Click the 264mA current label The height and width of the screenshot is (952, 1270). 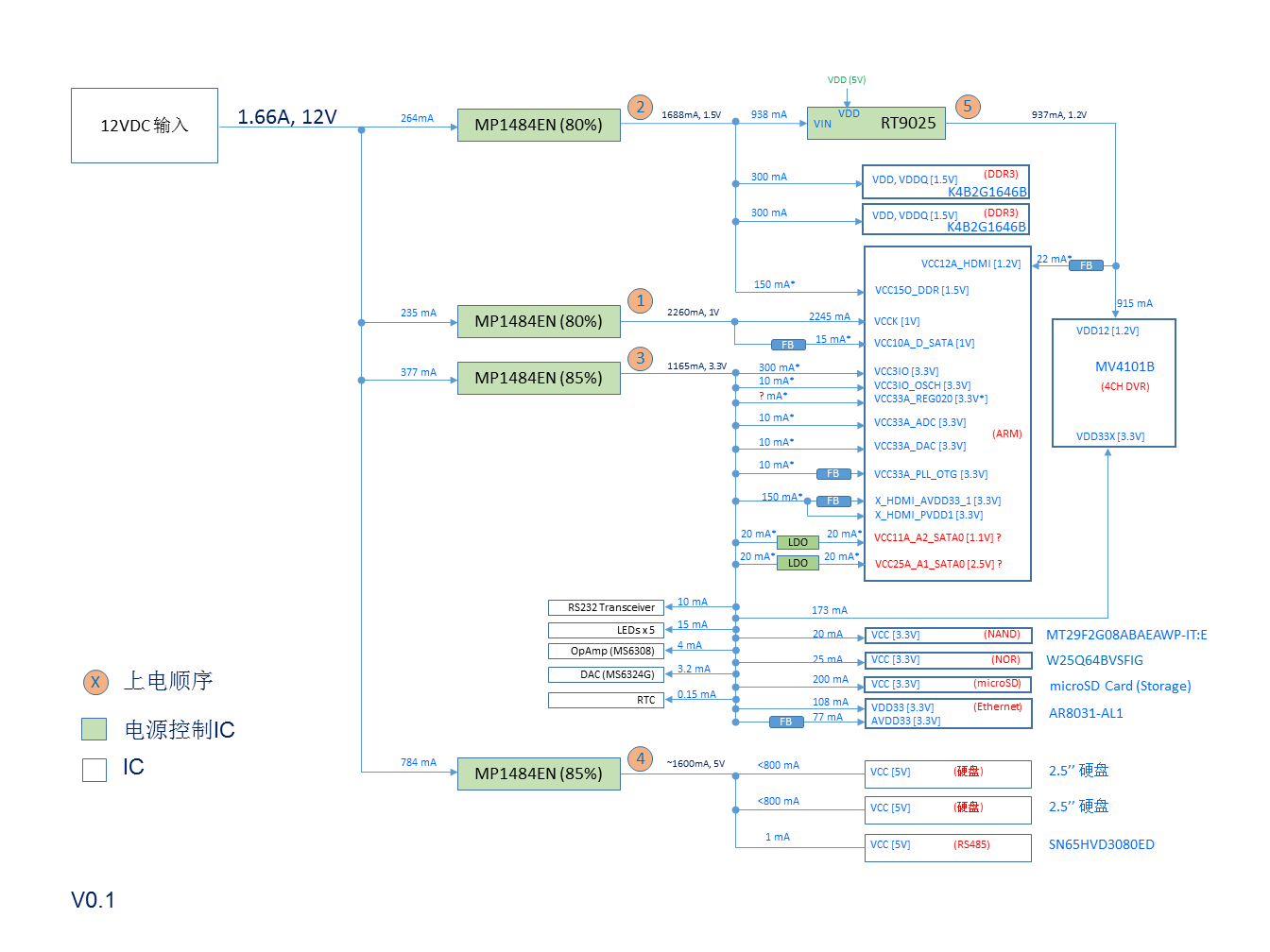(417, 118)
